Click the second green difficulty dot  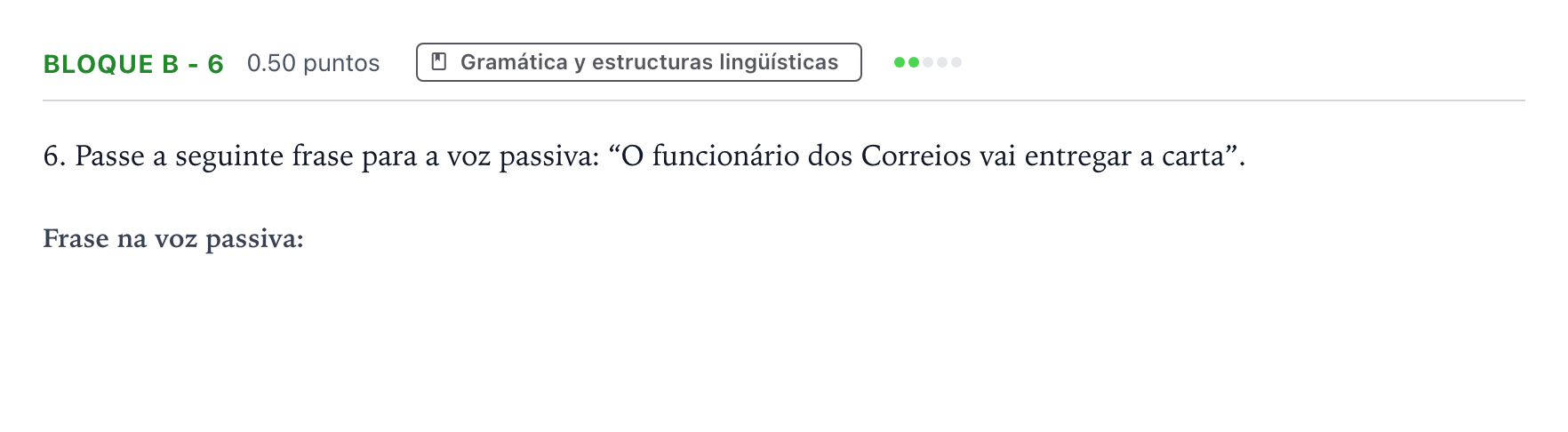(914, 62)
